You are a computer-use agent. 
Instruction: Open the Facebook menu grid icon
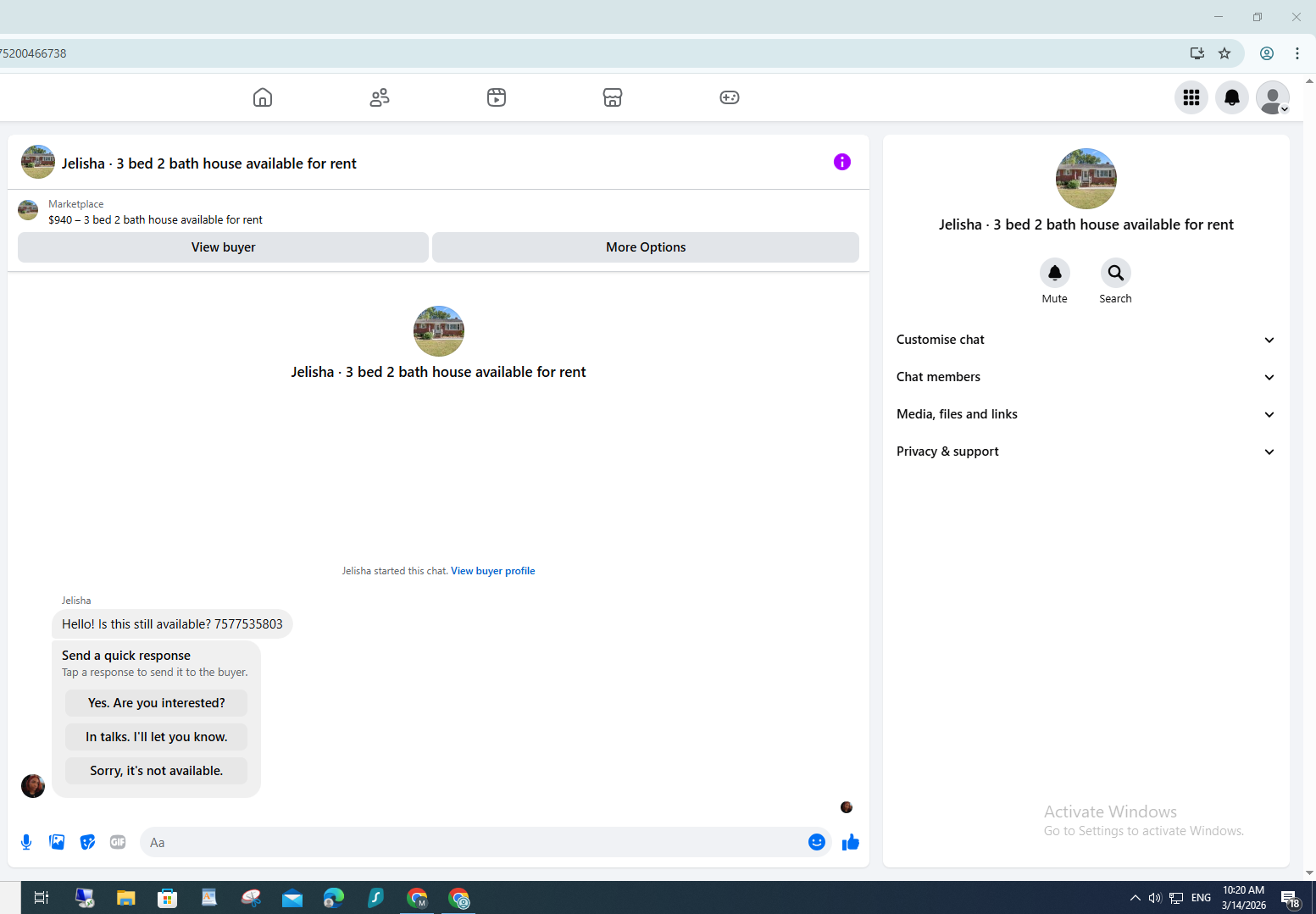point(1191,97)
